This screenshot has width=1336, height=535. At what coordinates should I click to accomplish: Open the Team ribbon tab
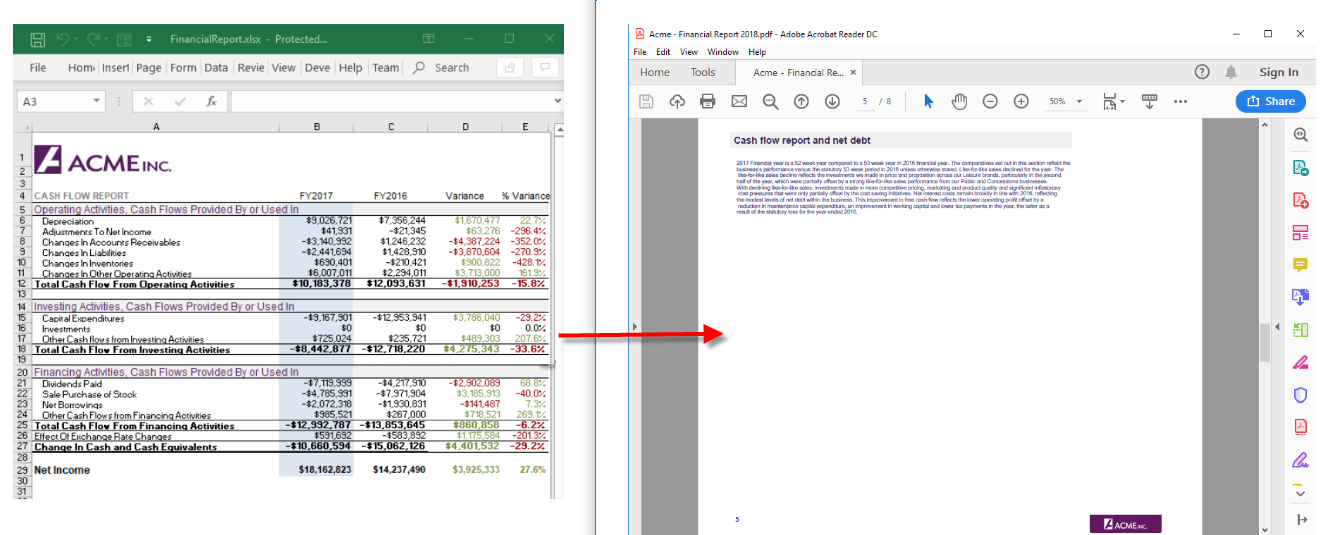[385, 68]
